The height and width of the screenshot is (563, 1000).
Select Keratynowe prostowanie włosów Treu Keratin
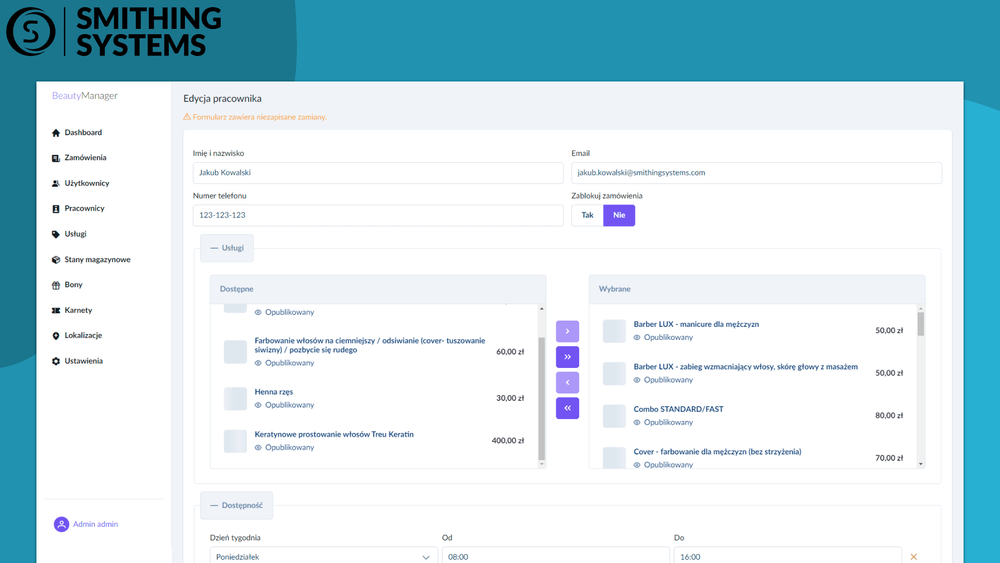point(375,441)
